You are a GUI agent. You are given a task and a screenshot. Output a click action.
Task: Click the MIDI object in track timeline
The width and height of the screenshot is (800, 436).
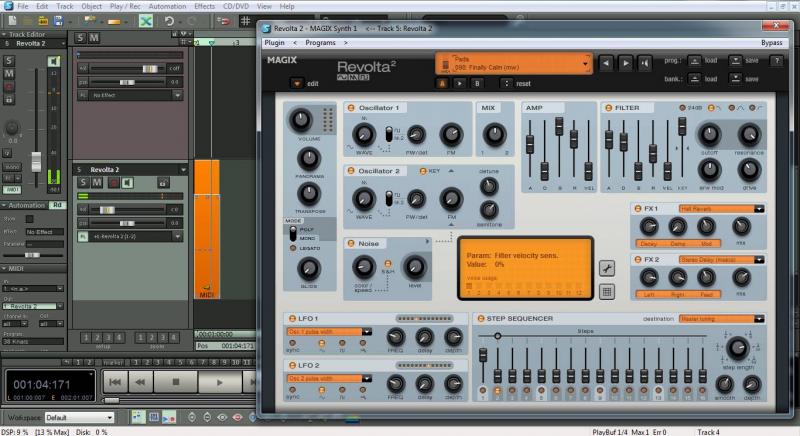(x=207, y=229)
